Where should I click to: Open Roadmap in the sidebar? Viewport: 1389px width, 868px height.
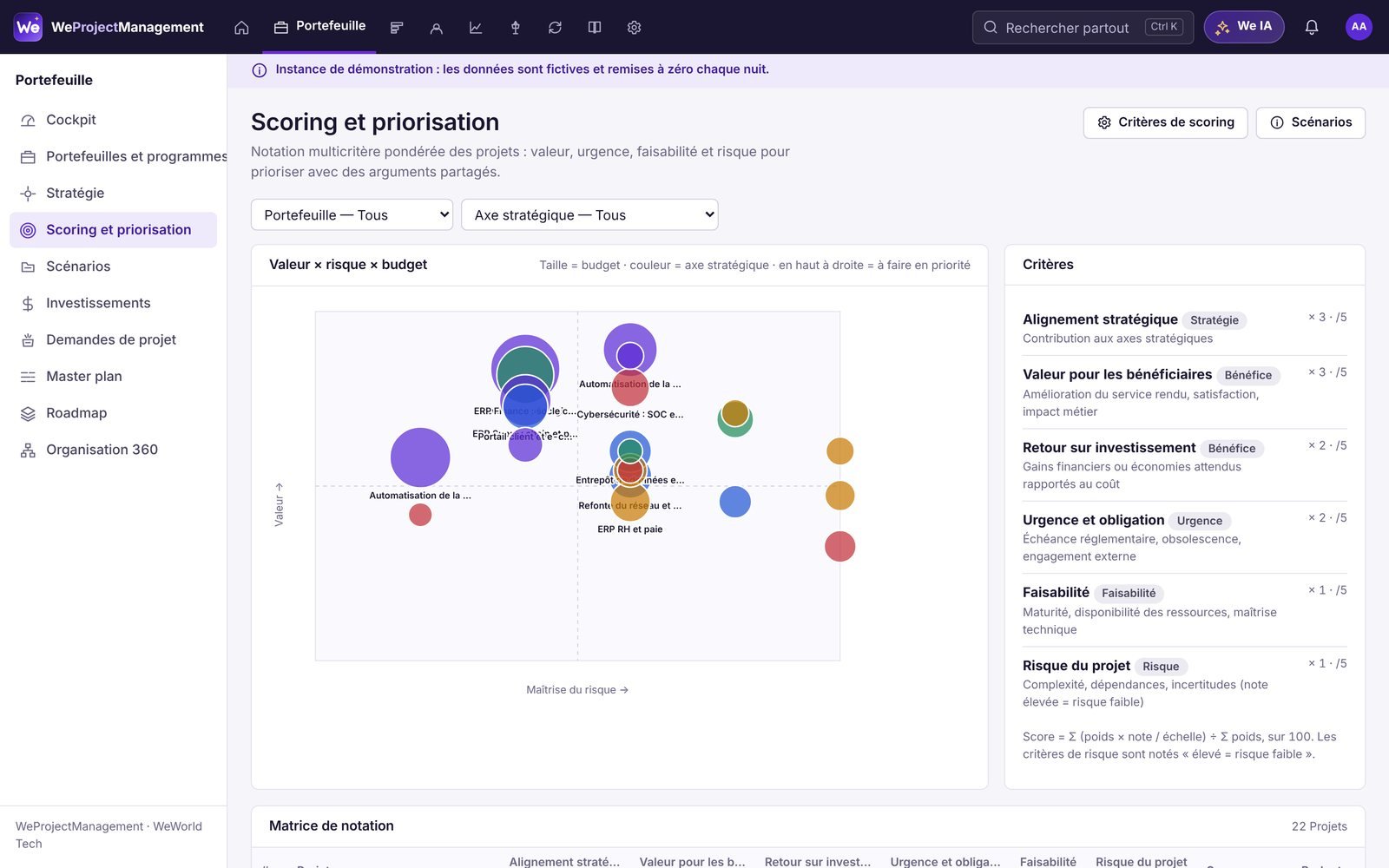[113, 413]
